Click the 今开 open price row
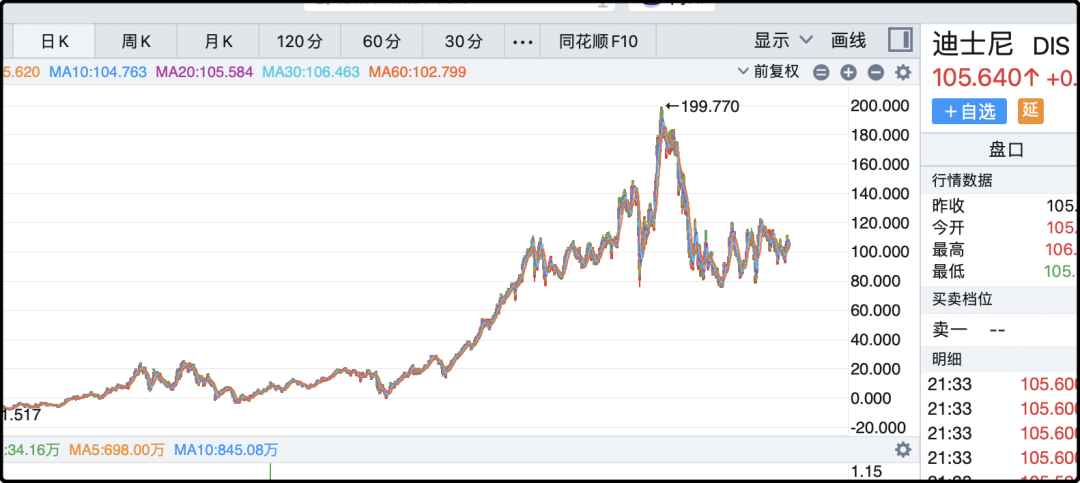The width and height of the screenshot is (1080, 483). [x=1006, y=228]
